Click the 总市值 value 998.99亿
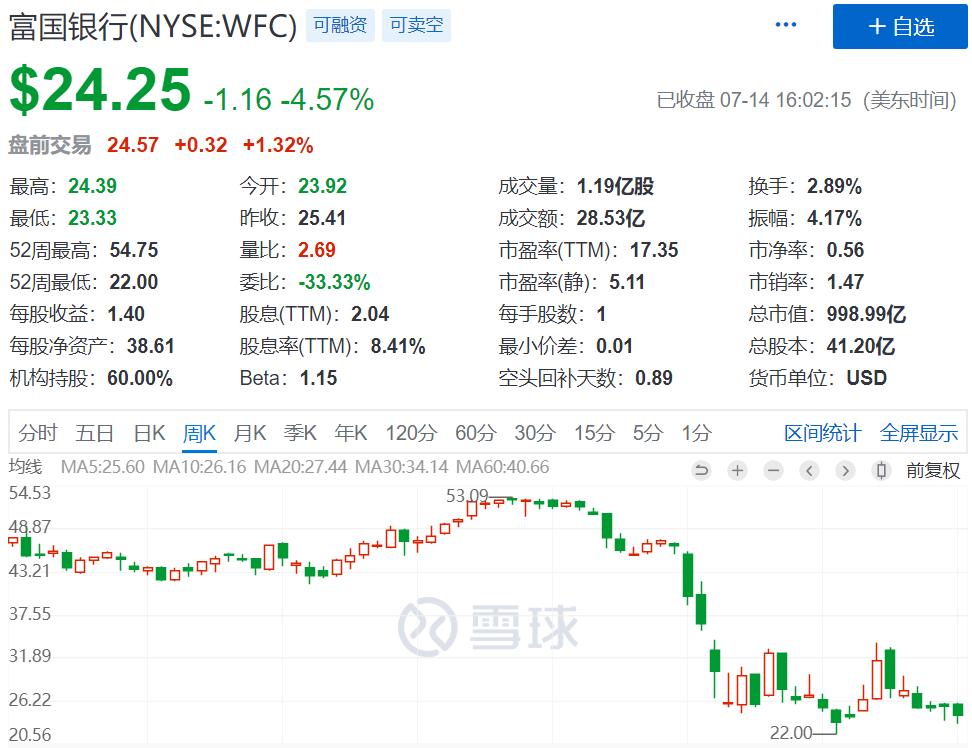 pos(866,314)
